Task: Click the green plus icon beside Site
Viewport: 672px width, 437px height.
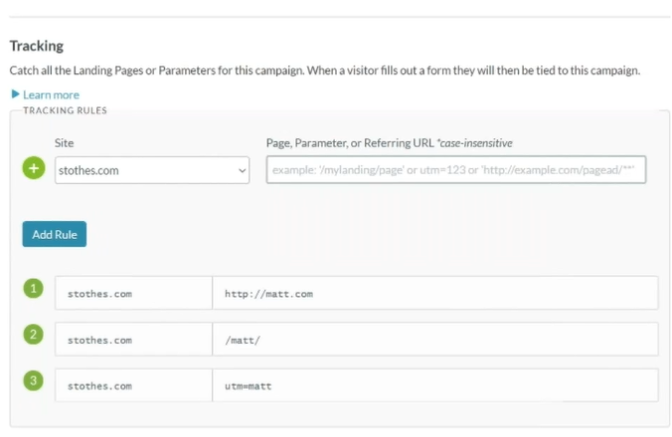Action: (x=35, y=169)
